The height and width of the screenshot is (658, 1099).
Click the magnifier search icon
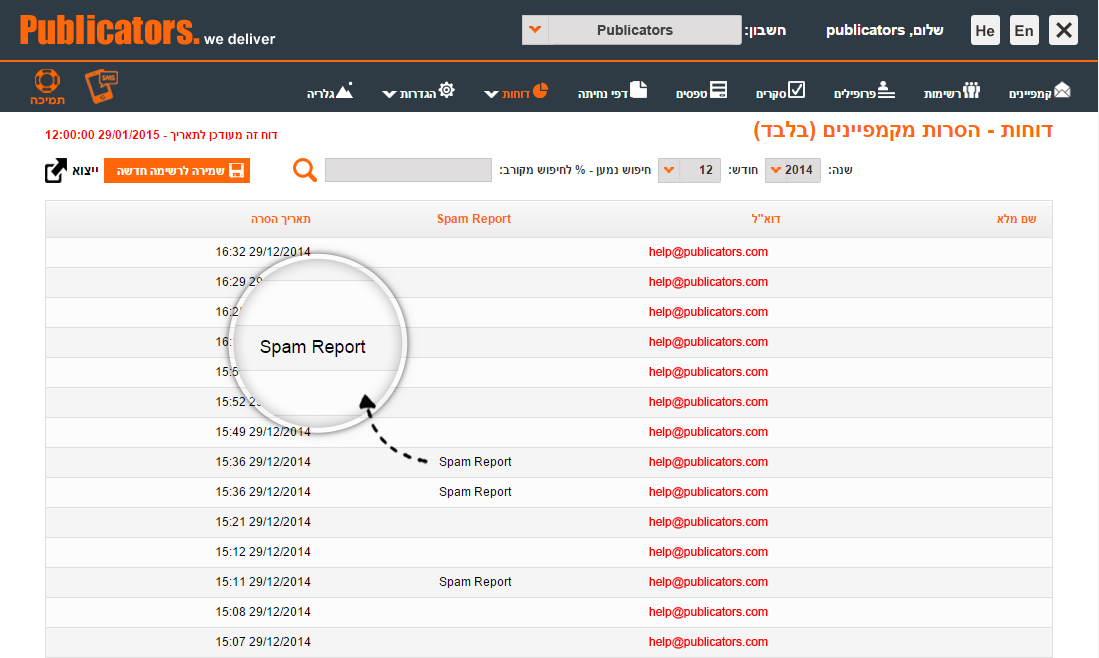305,170
